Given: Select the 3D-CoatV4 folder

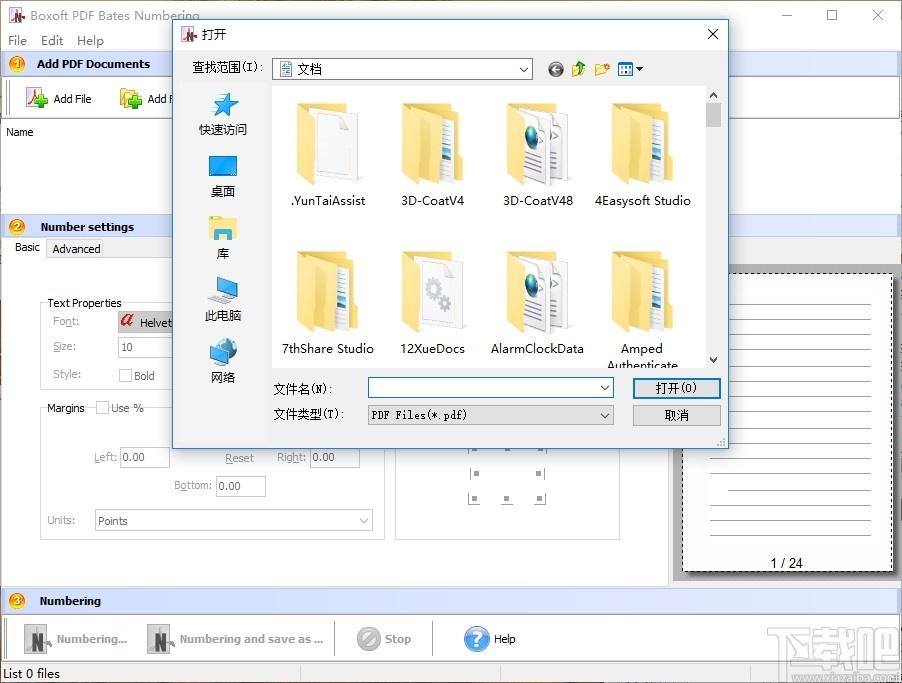Looking at the screenshot, I should click(432, 155).
